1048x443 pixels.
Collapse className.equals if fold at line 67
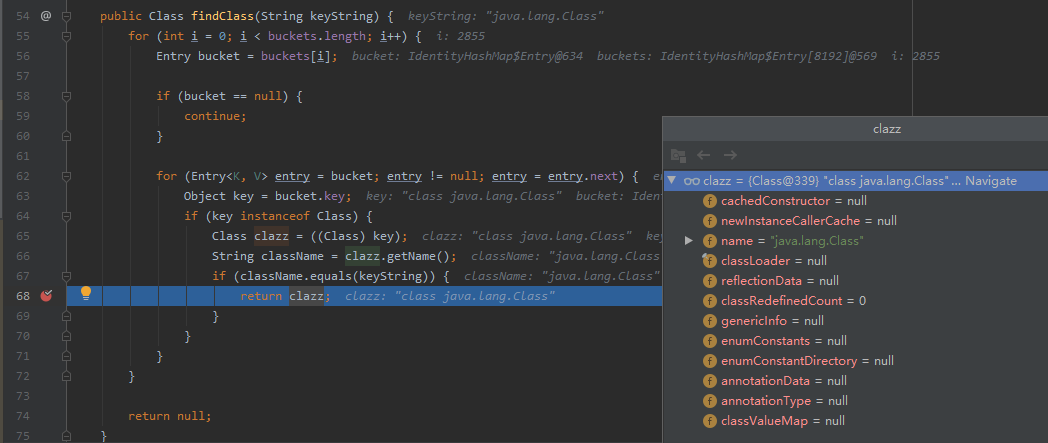pos(66,276)
